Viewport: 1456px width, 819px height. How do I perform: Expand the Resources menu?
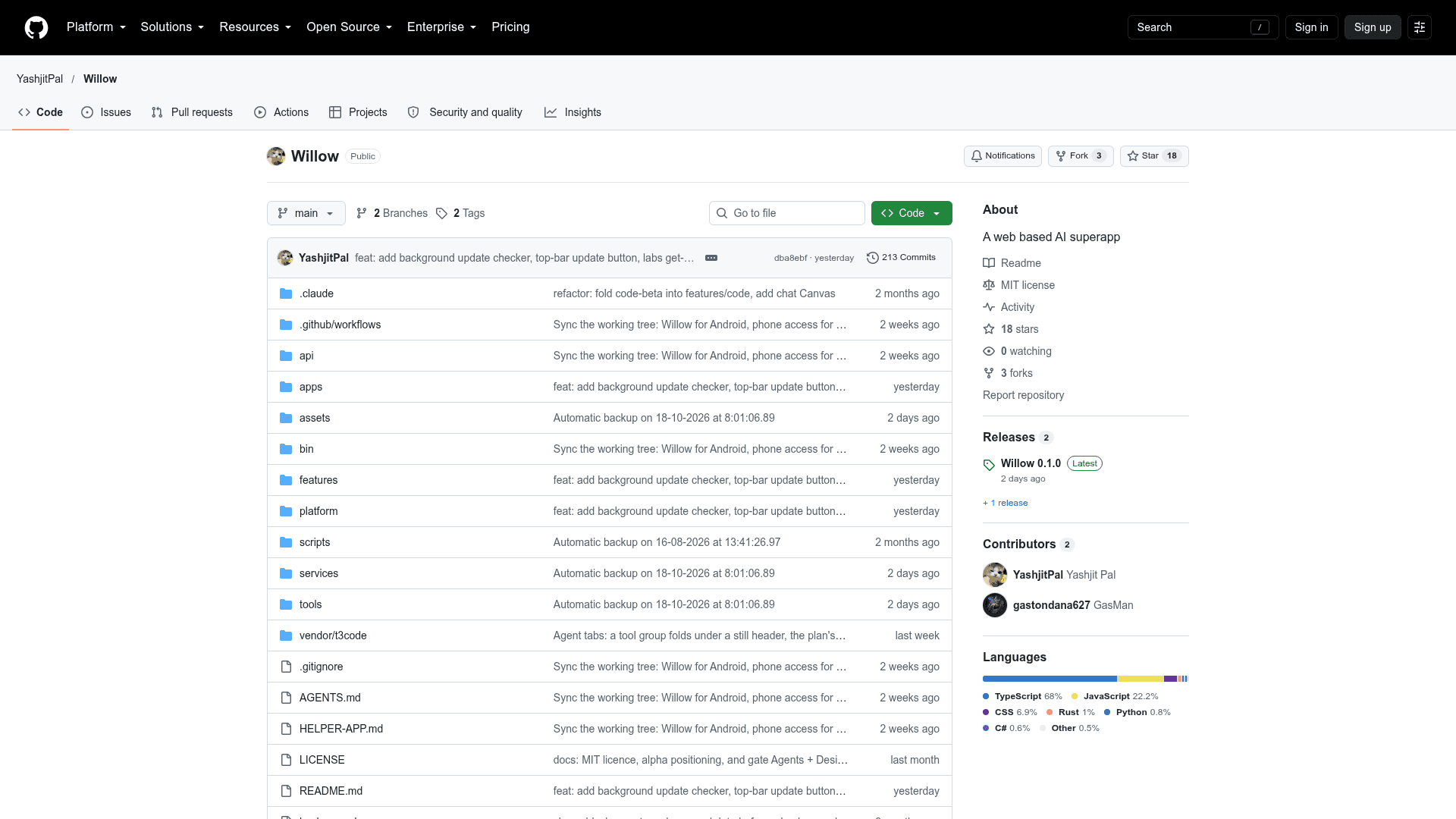(255, 27)
